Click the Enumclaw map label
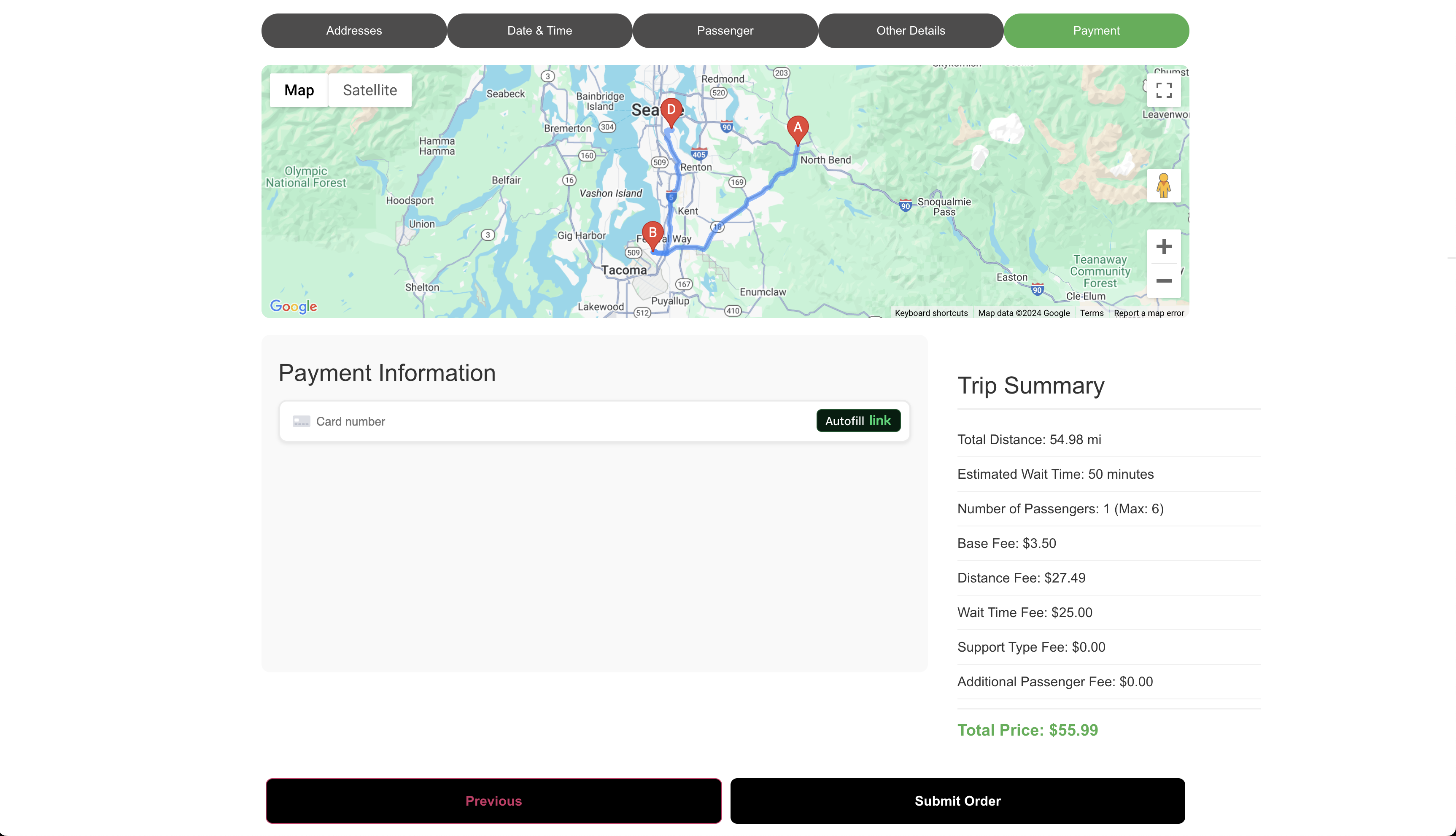The width and height of the screenshot is (1456, 836). click(763, 292)
